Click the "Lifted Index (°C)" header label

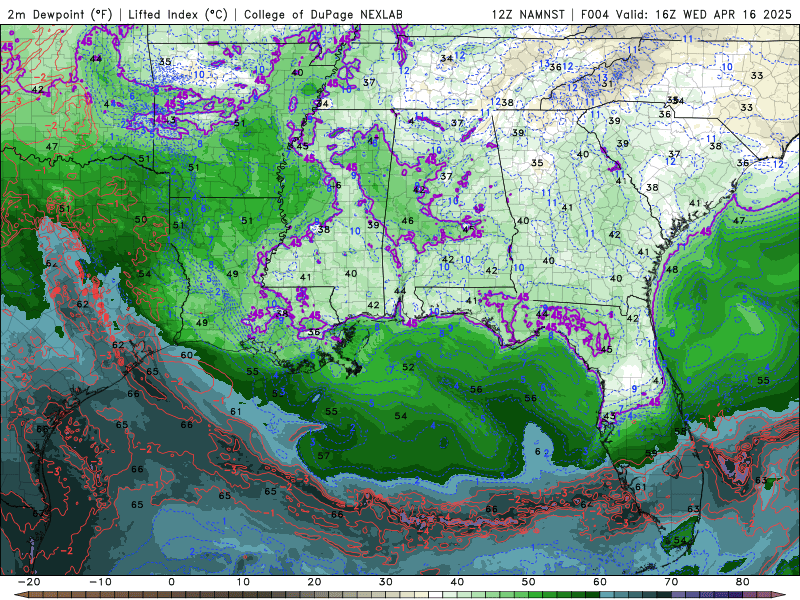click(x=178, y=14)
